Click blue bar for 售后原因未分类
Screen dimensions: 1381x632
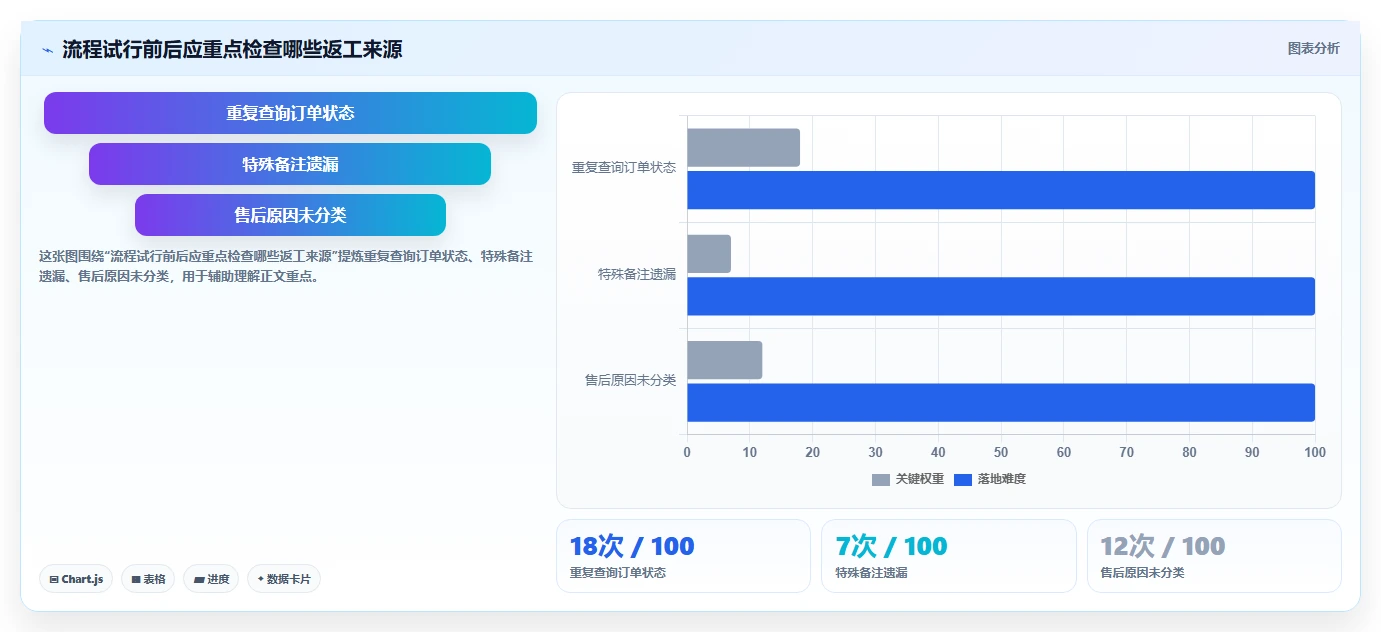point(1001,402)
